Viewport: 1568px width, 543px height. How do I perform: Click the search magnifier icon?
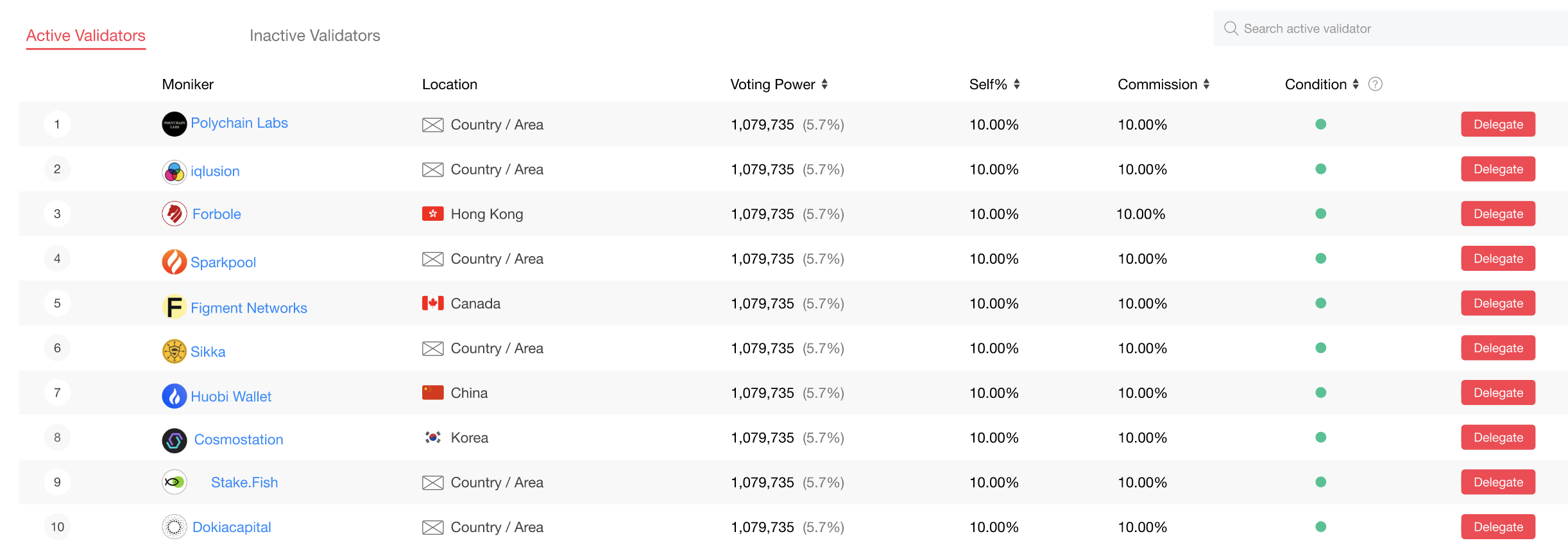(x=1231, y=28)
